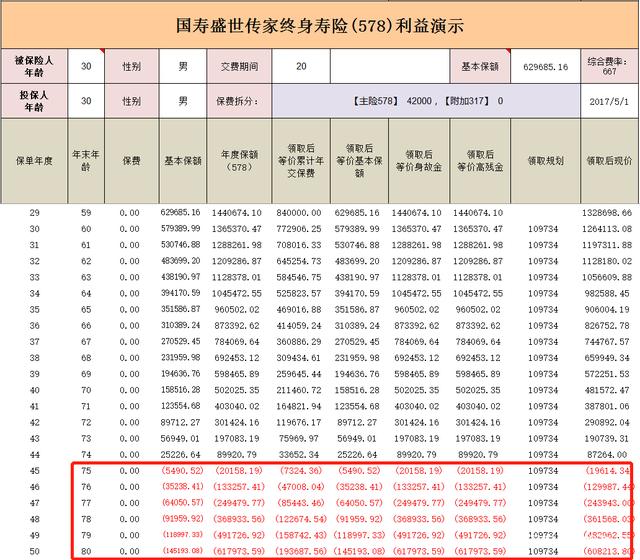Select the payment period value 20

click(301, 66)
